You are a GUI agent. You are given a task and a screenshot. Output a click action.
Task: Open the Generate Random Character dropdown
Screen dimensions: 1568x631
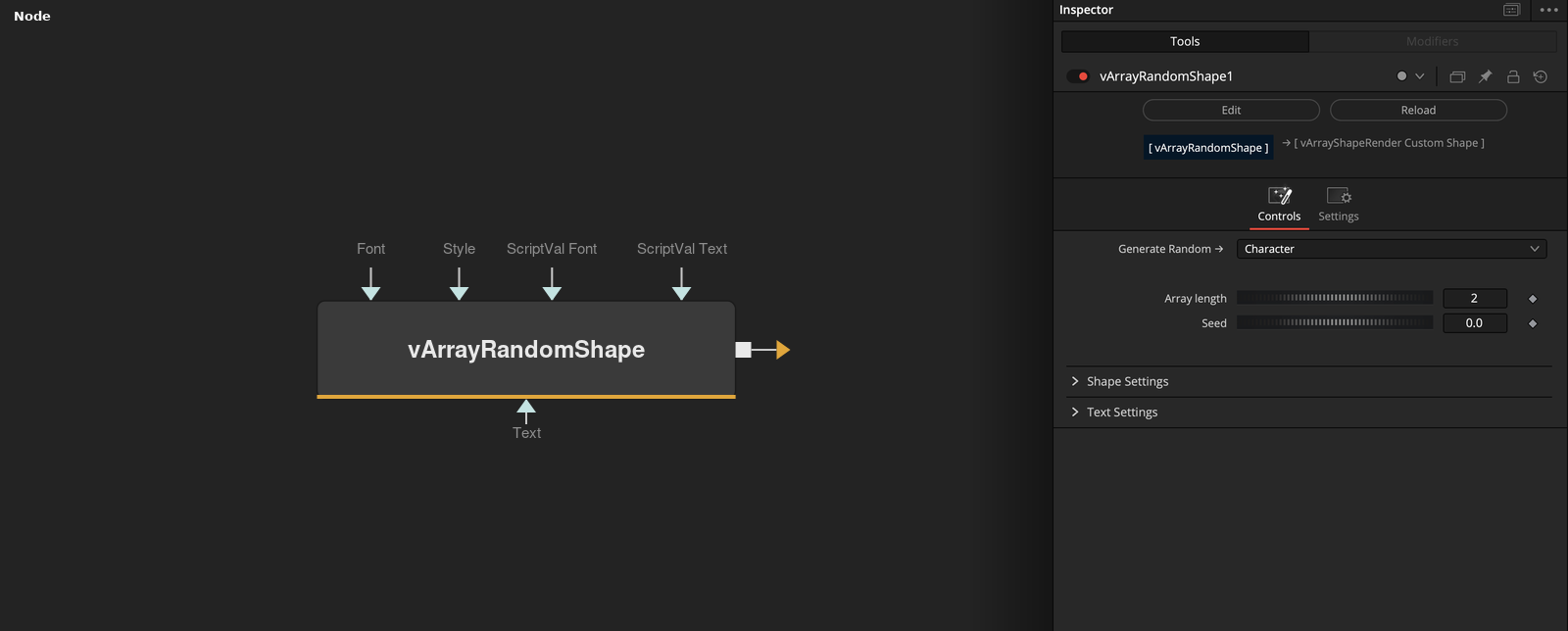pos(1392,249)
